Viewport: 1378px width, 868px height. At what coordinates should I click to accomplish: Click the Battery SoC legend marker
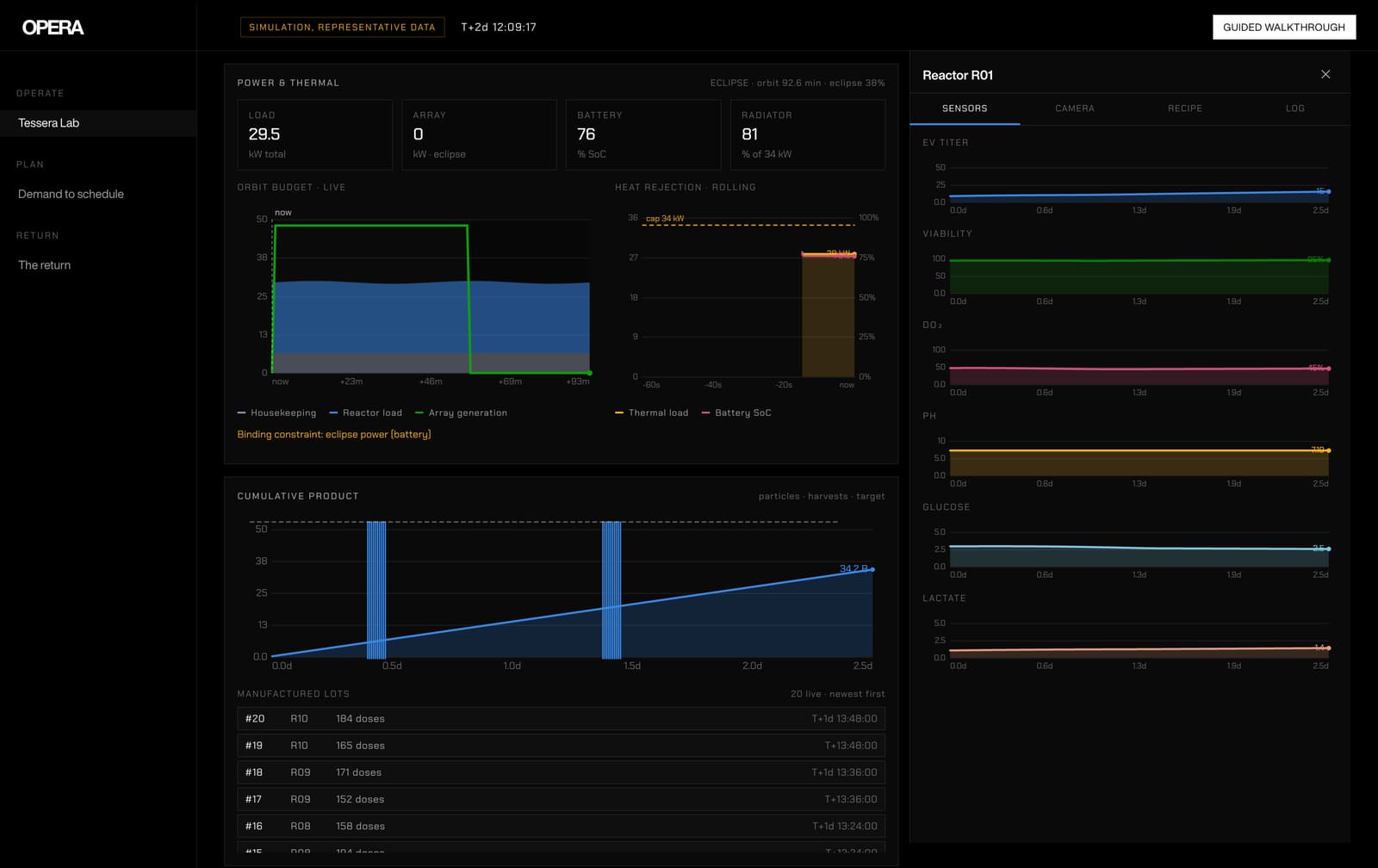pyautogui.click(x=706, y=413)
